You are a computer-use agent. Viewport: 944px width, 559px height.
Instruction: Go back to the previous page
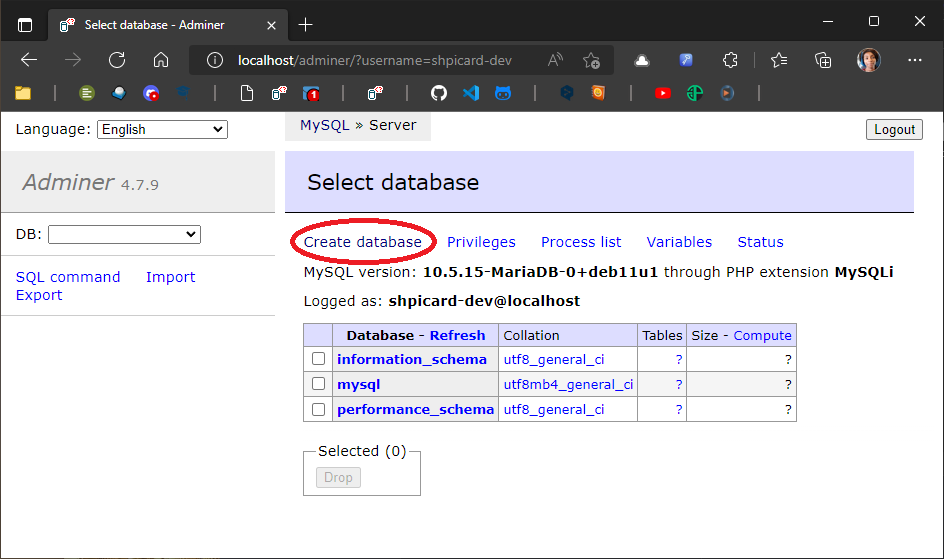[x=29, y=60]
